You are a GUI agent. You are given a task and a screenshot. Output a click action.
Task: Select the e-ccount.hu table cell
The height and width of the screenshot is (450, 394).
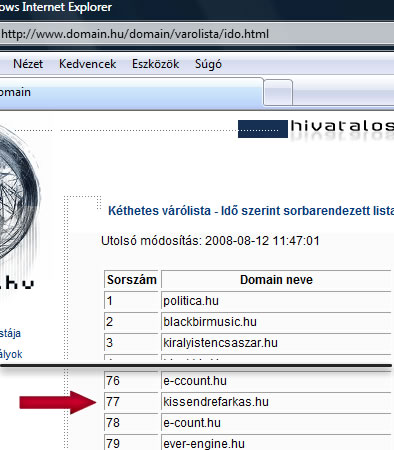276,381
